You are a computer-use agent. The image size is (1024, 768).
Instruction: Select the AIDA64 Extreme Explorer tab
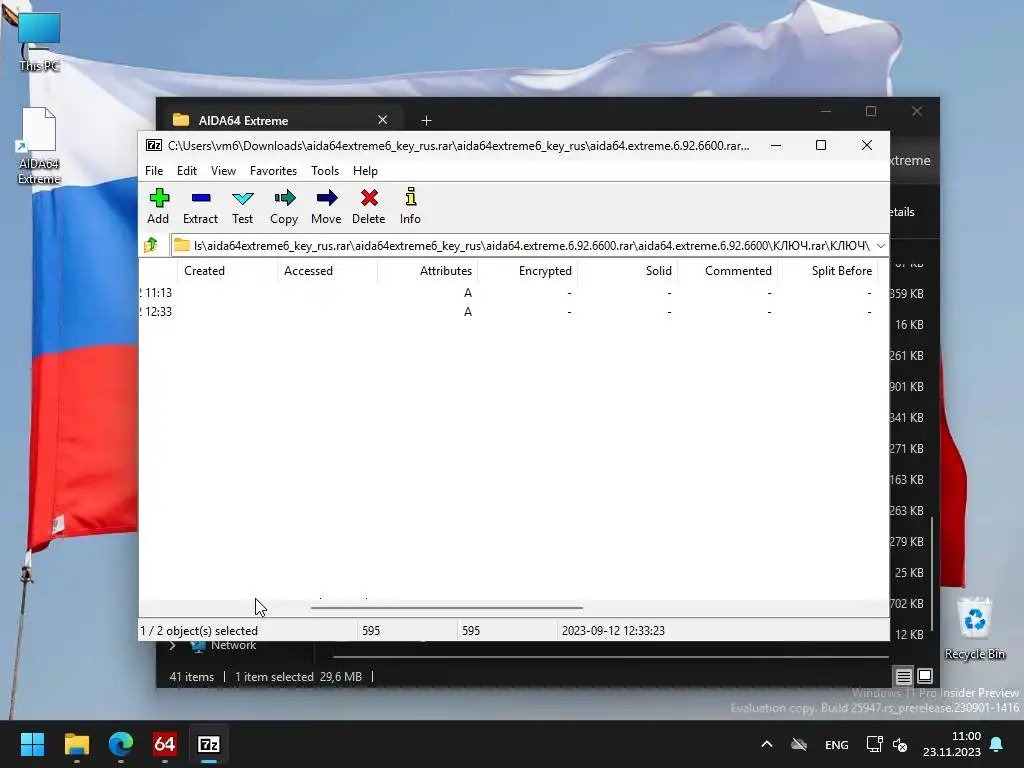281,120
